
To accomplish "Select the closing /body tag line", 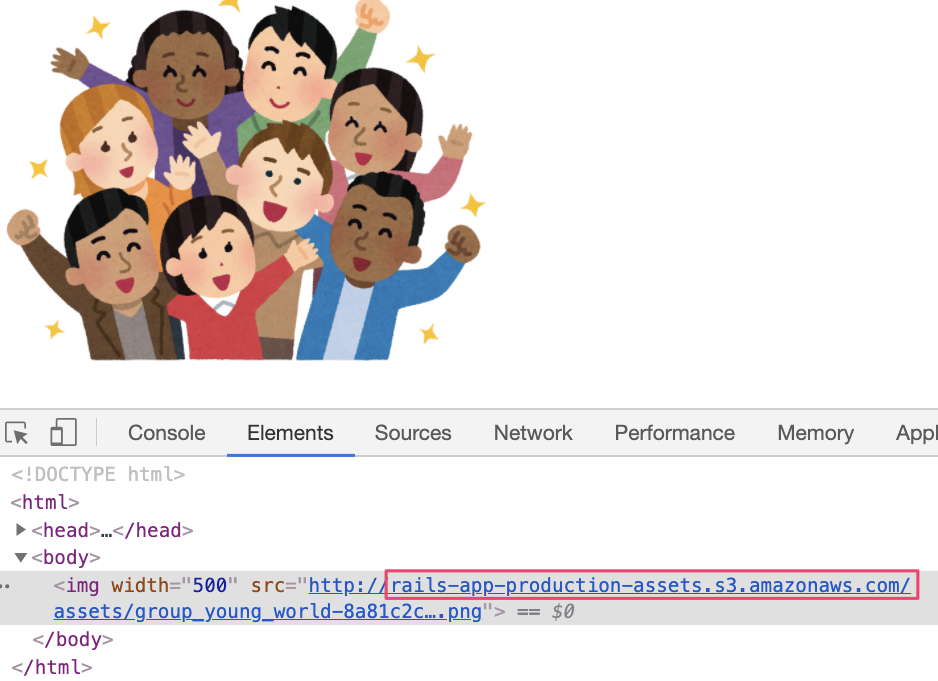I will (73, 639).
